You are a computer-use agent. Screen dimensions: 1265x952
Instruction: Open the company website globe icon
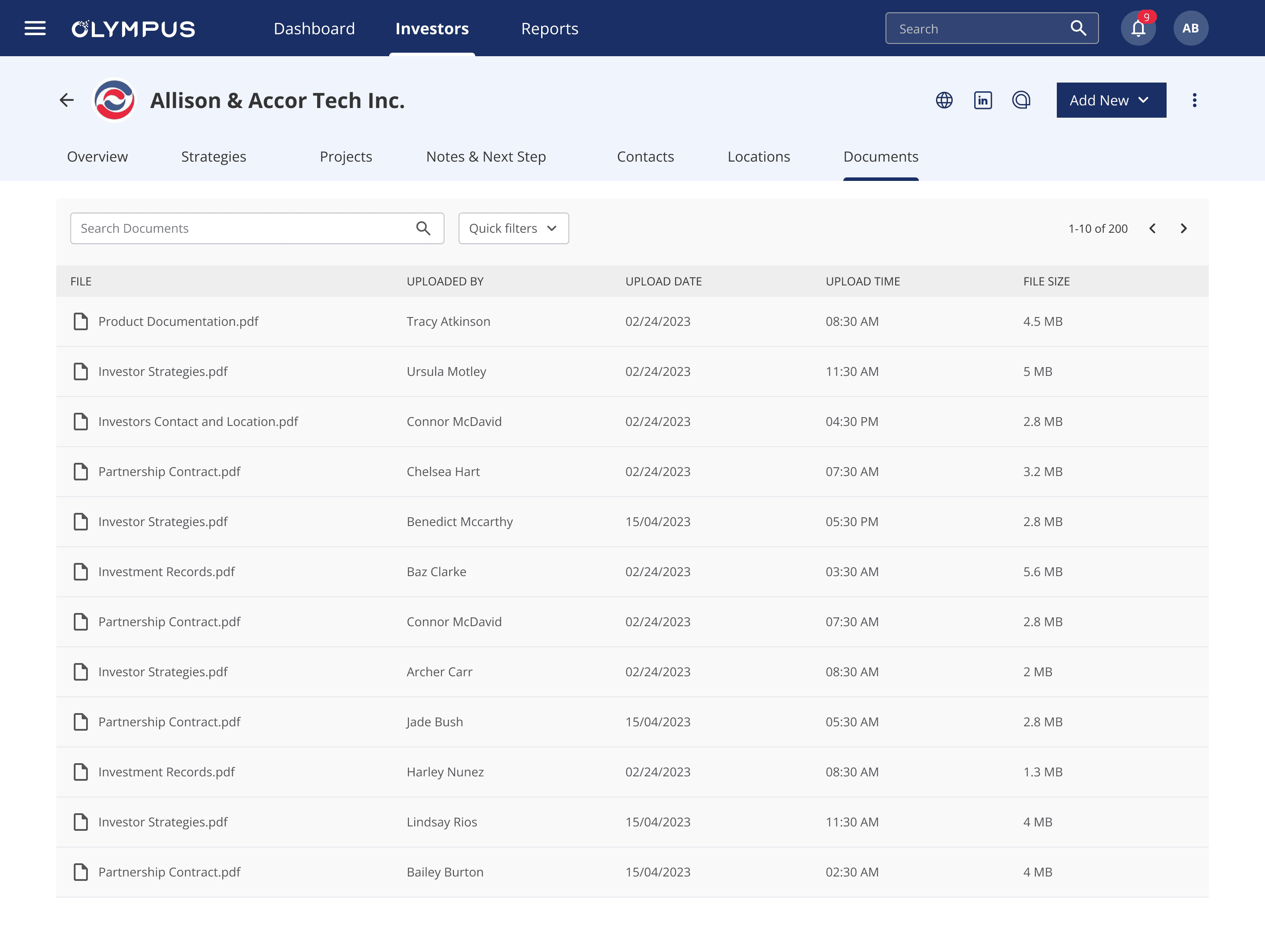943,100
